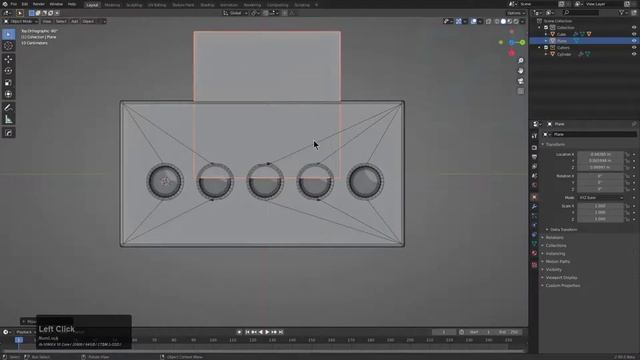Open viewport View menu
Screen dimensions: 640x360
coord(47,21)
